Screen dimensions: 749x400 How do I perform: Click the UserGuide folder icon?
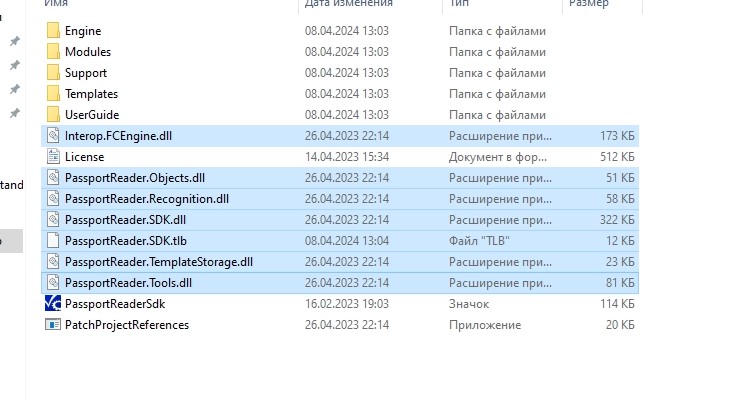click(53, 115)
